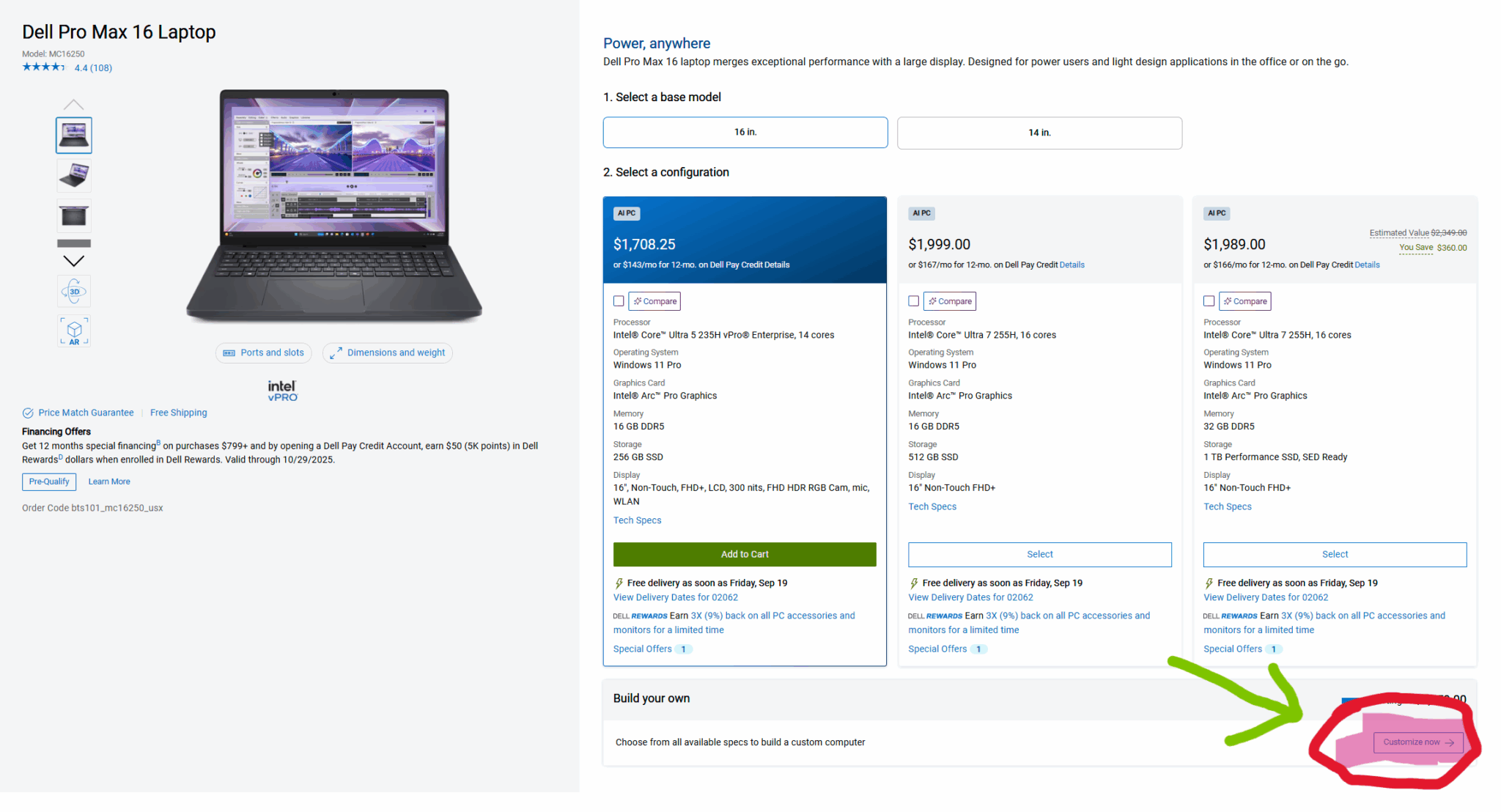Check Compare box for the $1,708.25 configuration

point(619,301)
